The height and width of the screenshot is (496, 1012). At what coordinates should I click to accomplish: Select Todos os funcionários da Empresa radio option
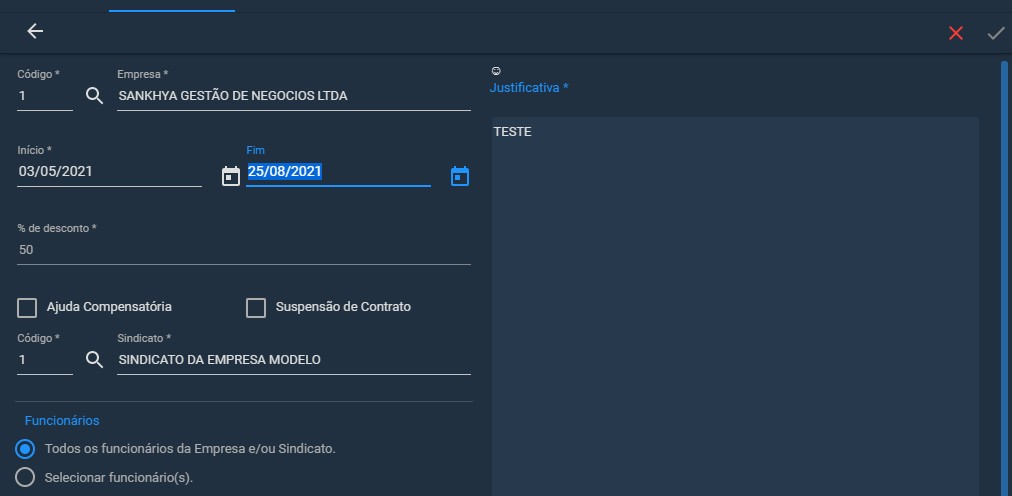click(x=25, y=449)
